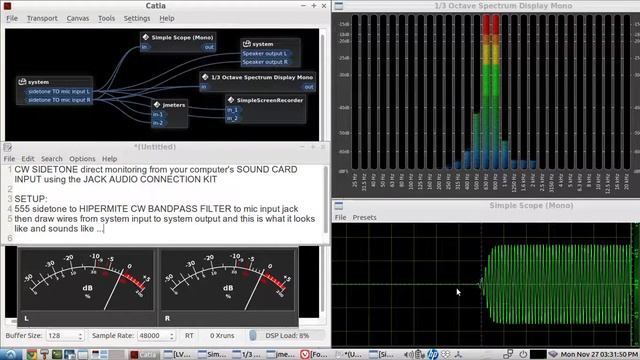640x360 pixels.
Task: Select the SimpleScreenRecorder 'in_1' port
Action: click(x=233, y=110)
